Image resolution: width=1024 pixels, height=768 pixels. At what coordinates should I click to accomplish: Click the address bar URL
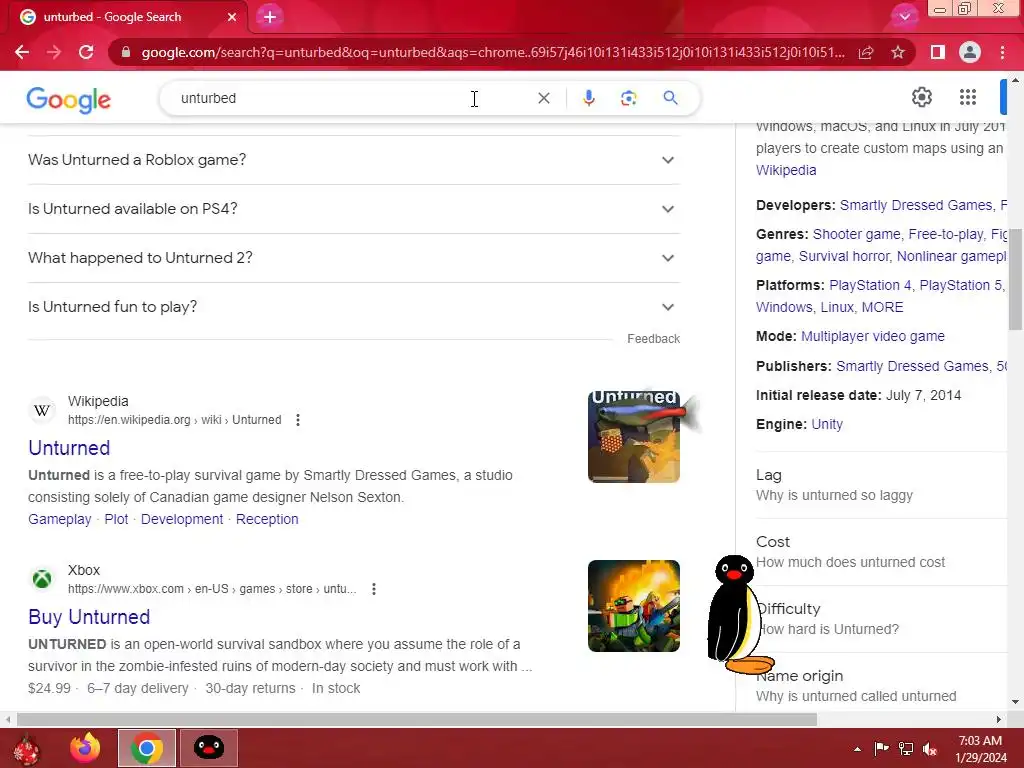(x=493, y=52)
